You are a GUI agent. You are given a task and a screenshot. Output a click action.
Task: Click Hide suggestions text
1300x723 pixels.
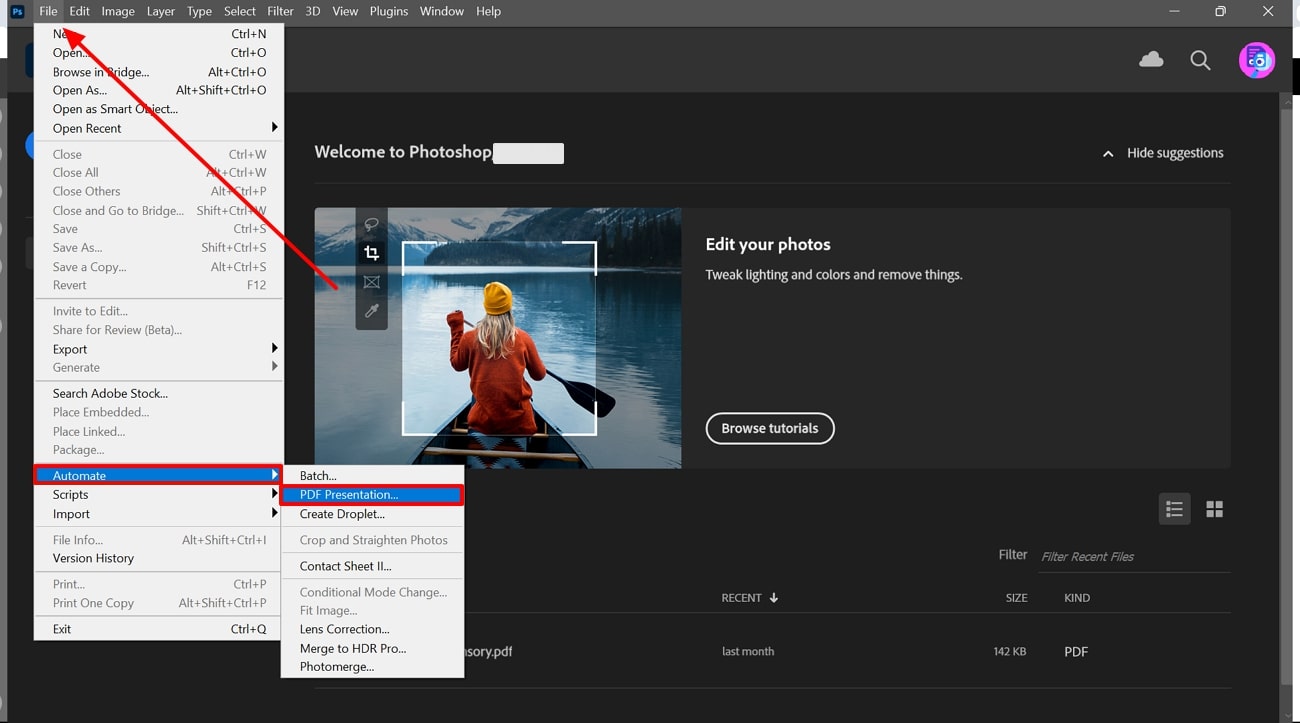pos(1175,153)
